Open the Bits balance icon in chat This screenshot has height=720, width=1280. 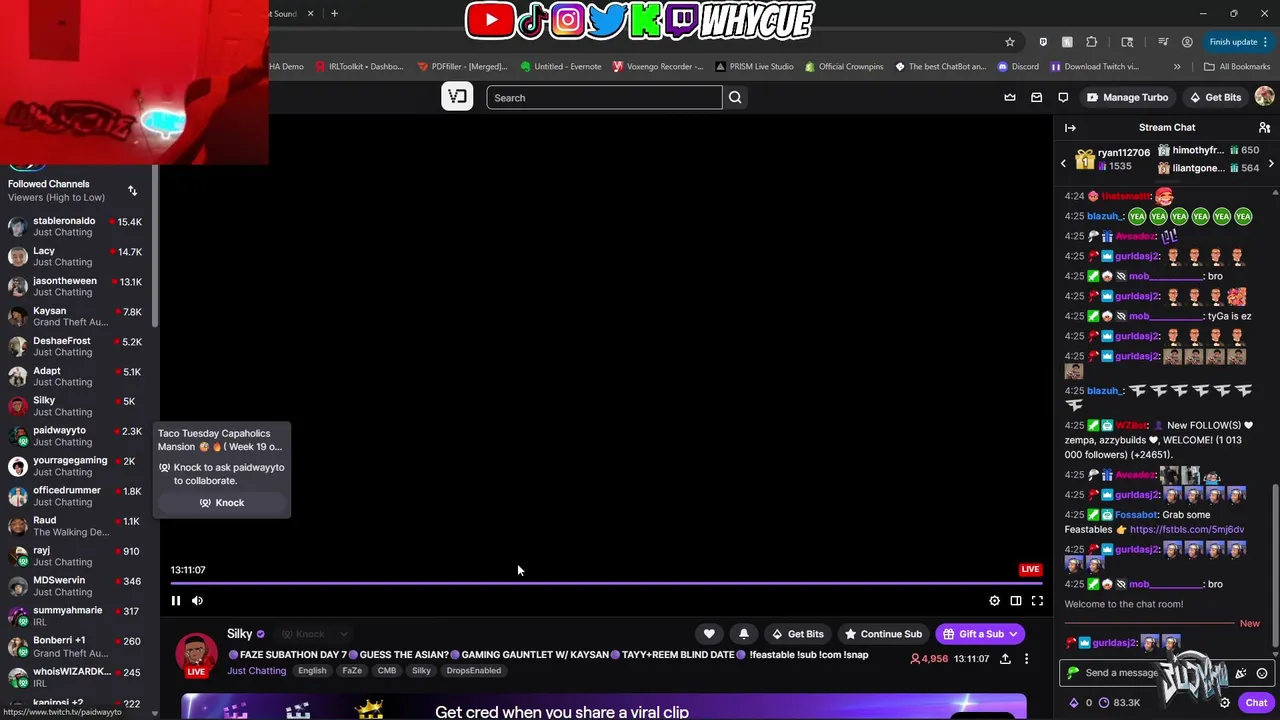[1074, 702]
